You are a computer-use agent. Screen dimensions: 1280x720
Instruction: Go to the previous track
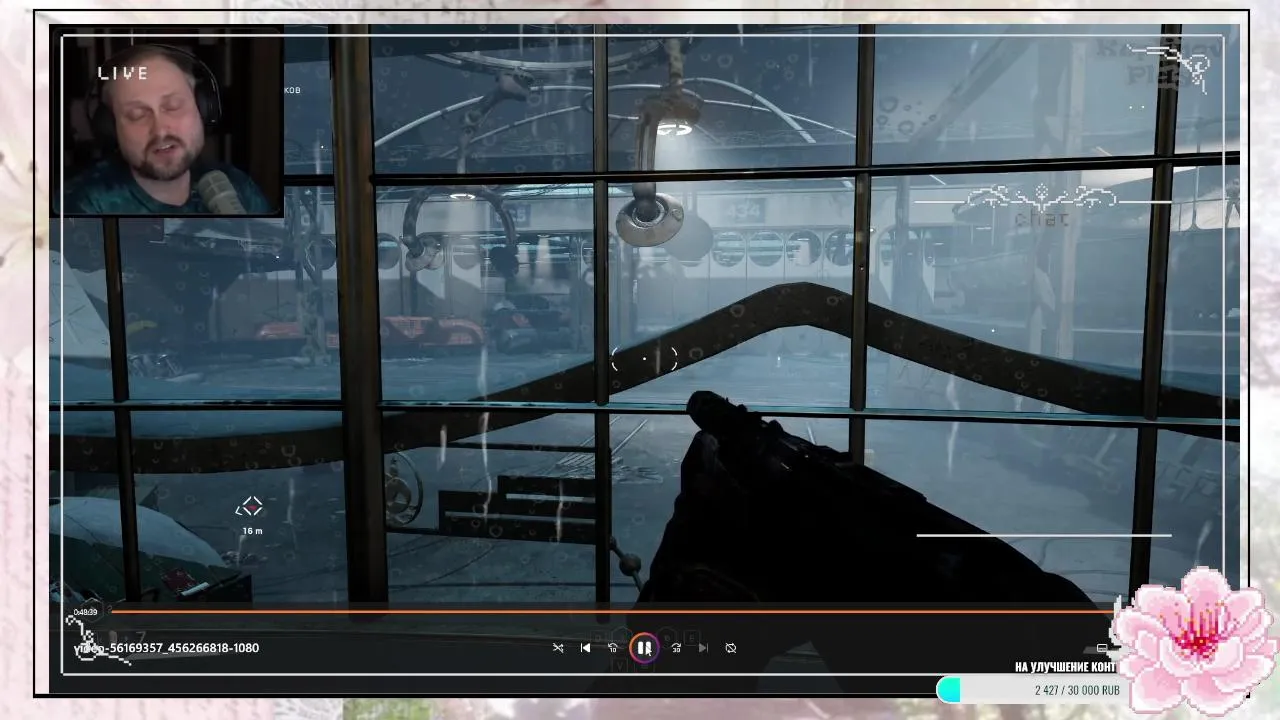(586, 648)
